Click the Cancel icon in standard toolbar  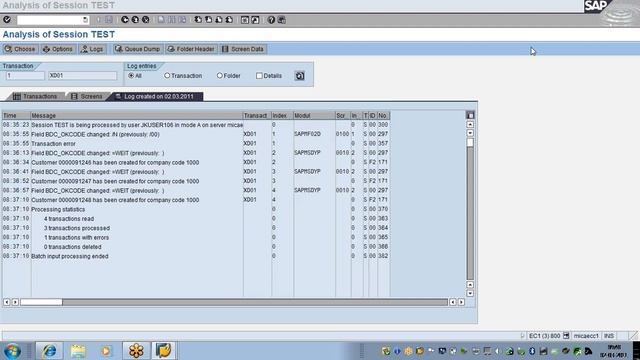146,20
